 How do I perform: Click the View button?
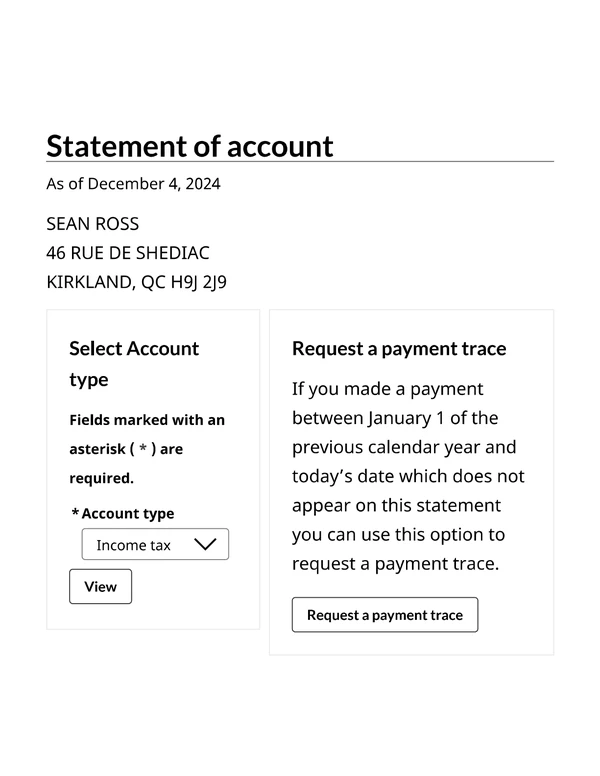pos(100,587)
